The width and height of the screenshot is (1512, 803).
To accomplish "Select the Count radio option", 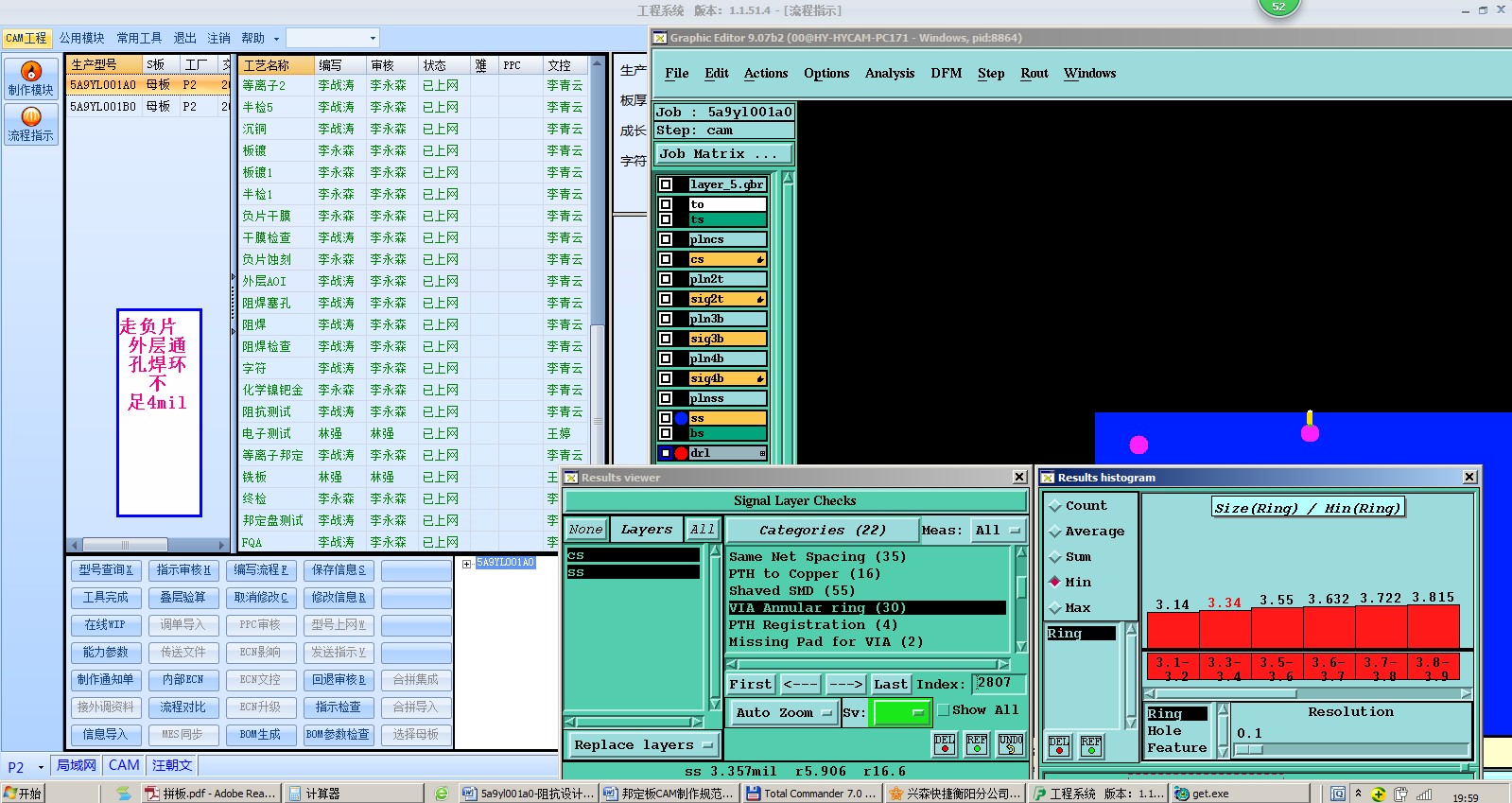I will coord(1055,506).
